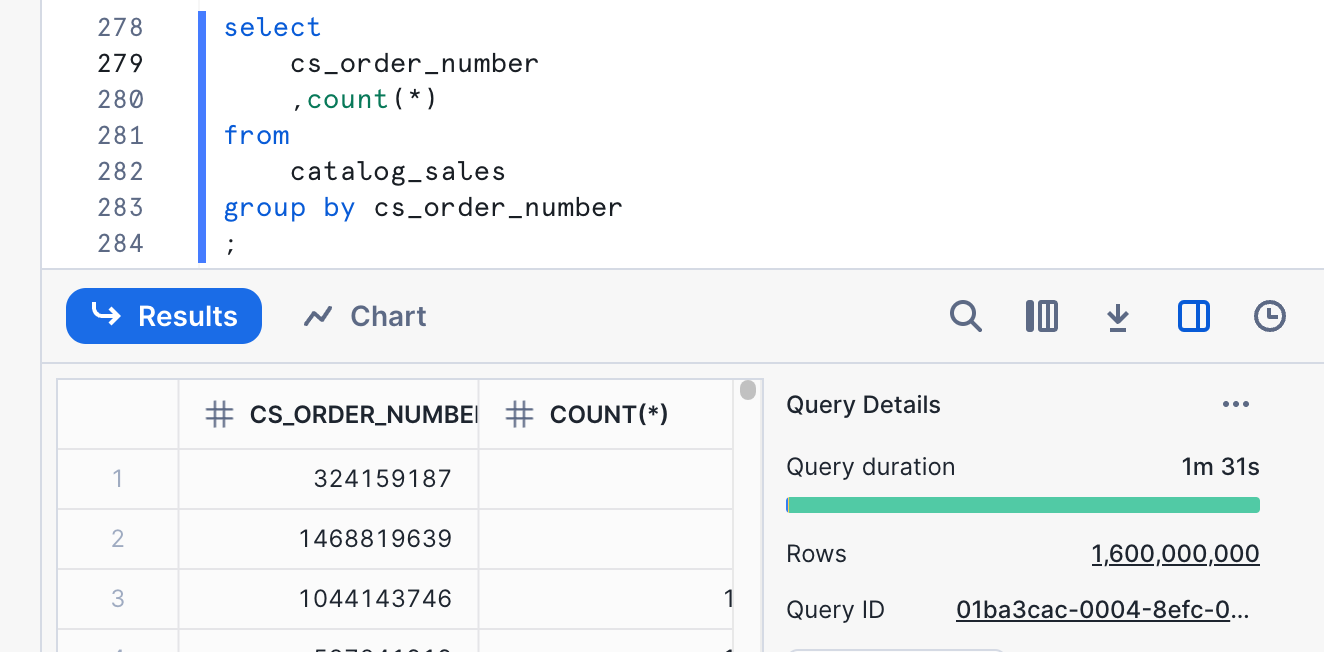Click the cell with value 1044143746
The image size is (1324, 652).
[x=375, y=599]
